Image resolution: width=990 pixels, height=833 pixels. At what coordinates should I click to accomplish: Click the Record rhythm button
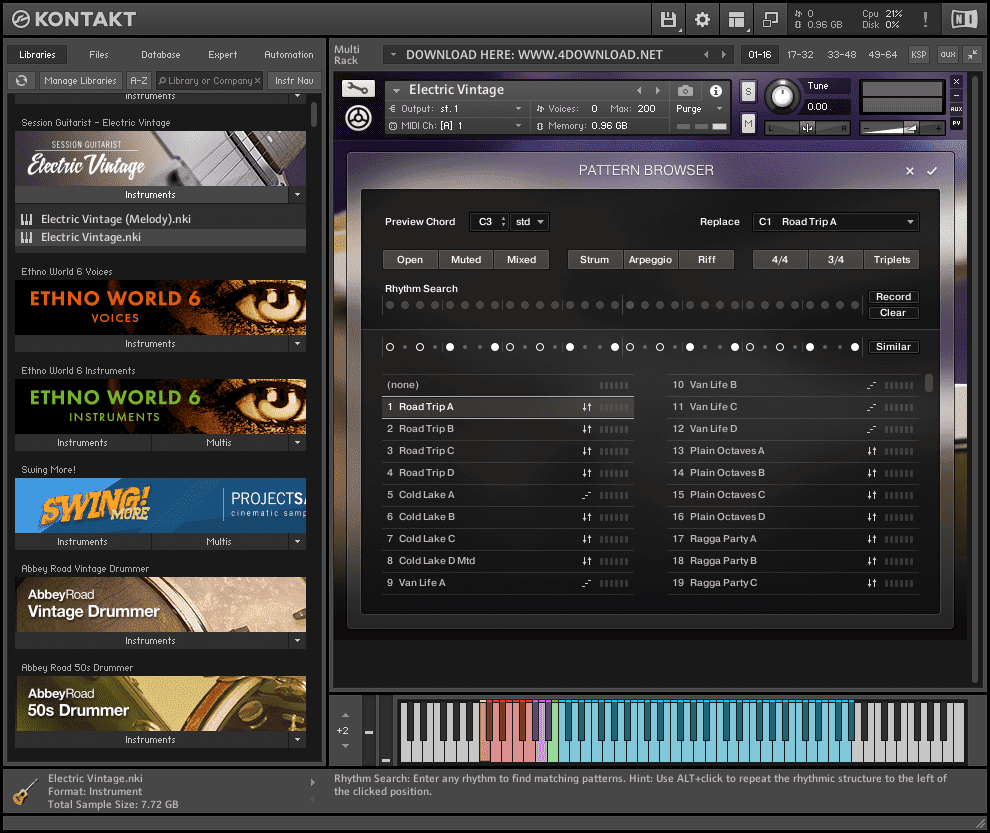[893, 297]
